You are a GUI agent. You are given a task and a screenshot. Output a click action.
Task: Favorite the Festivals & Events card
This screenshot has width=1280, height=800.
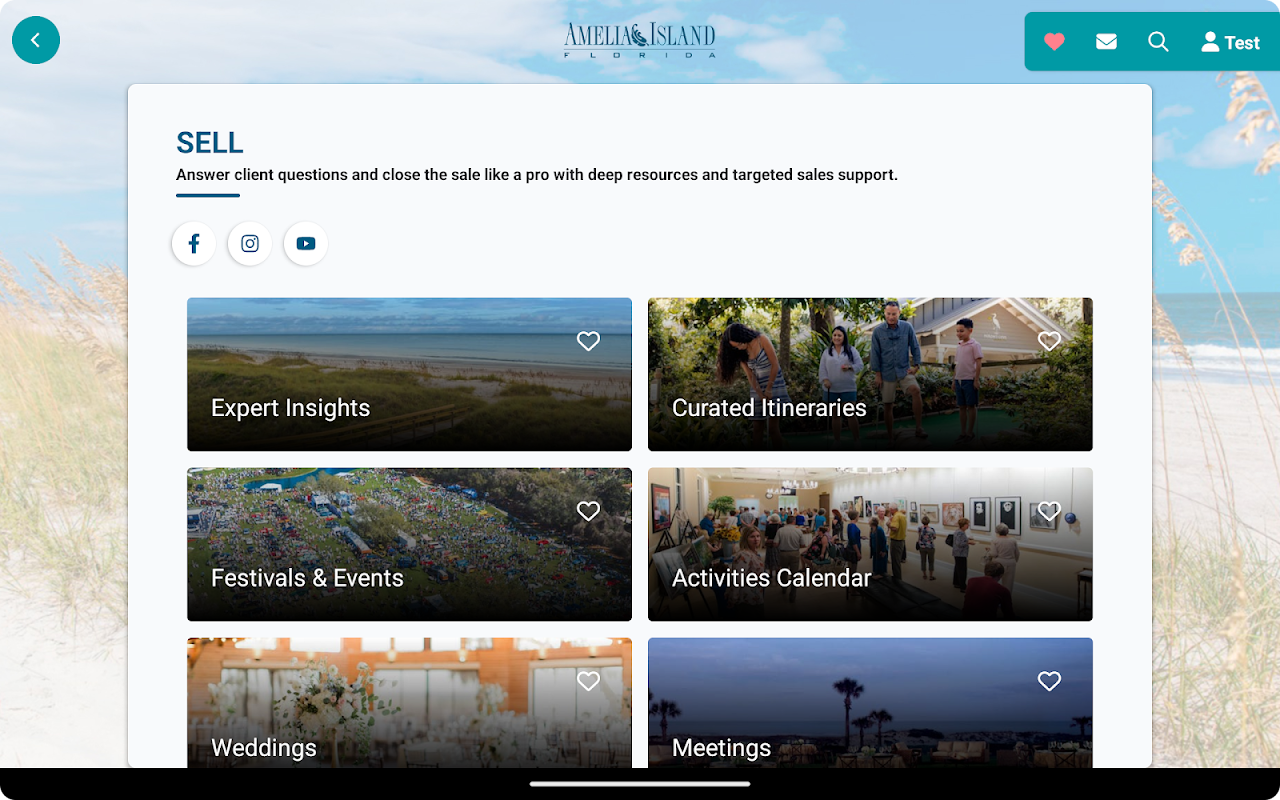tap(588, 511)
